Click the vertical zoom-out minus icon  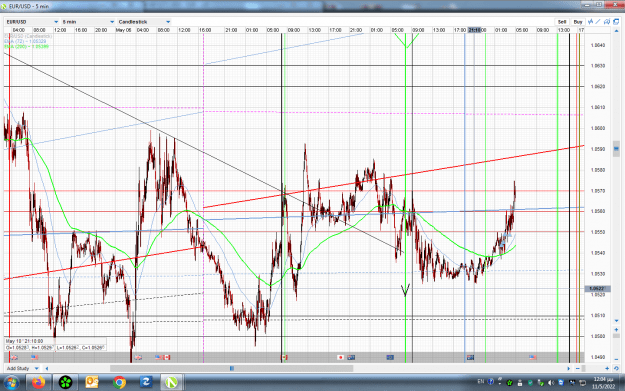[616, 359]
